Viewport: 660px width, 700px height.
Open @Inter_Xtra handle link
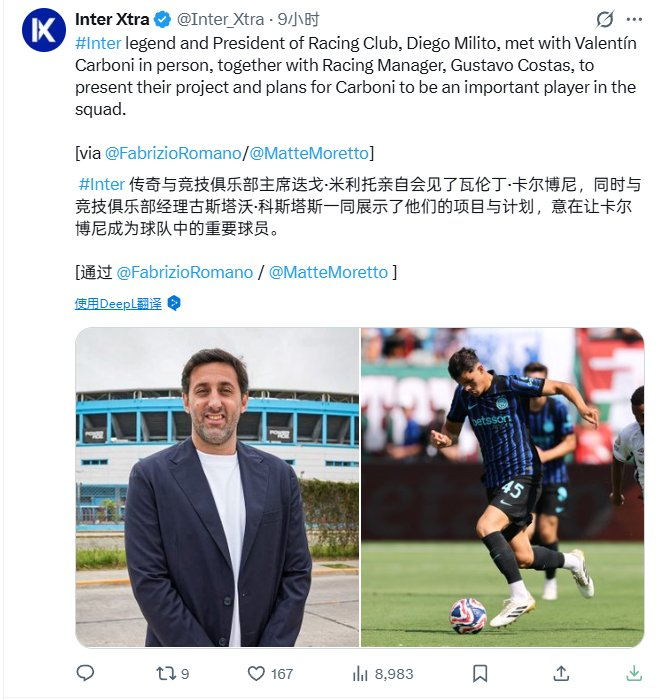pyautogui.click(x=220, y=20)
